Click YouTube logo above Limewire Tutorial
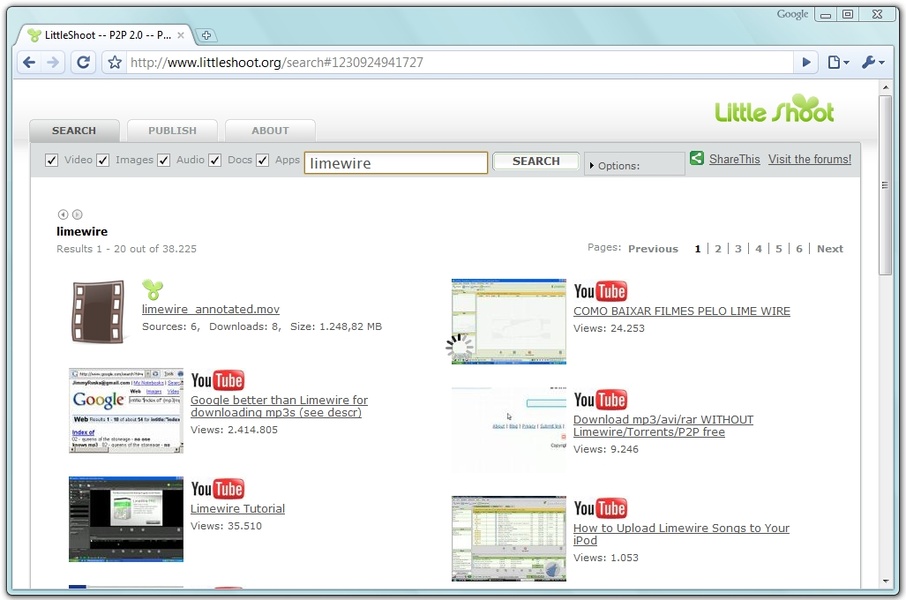The image size is (906, 600). click(x=217, y=489)
